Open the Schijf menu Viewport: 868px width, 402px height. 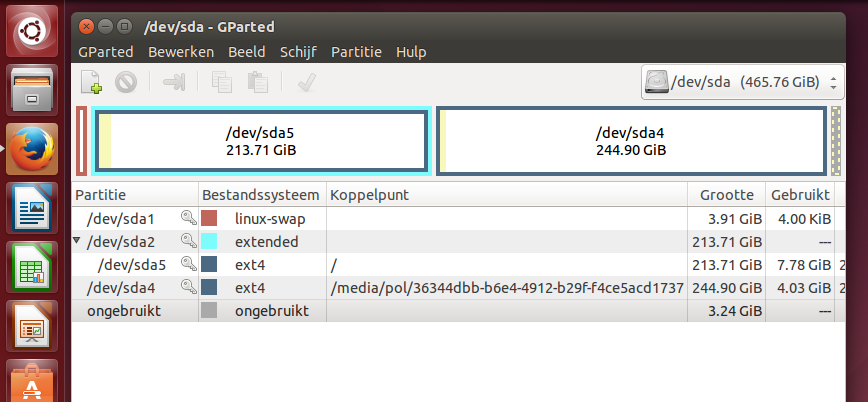coord(299,52)
